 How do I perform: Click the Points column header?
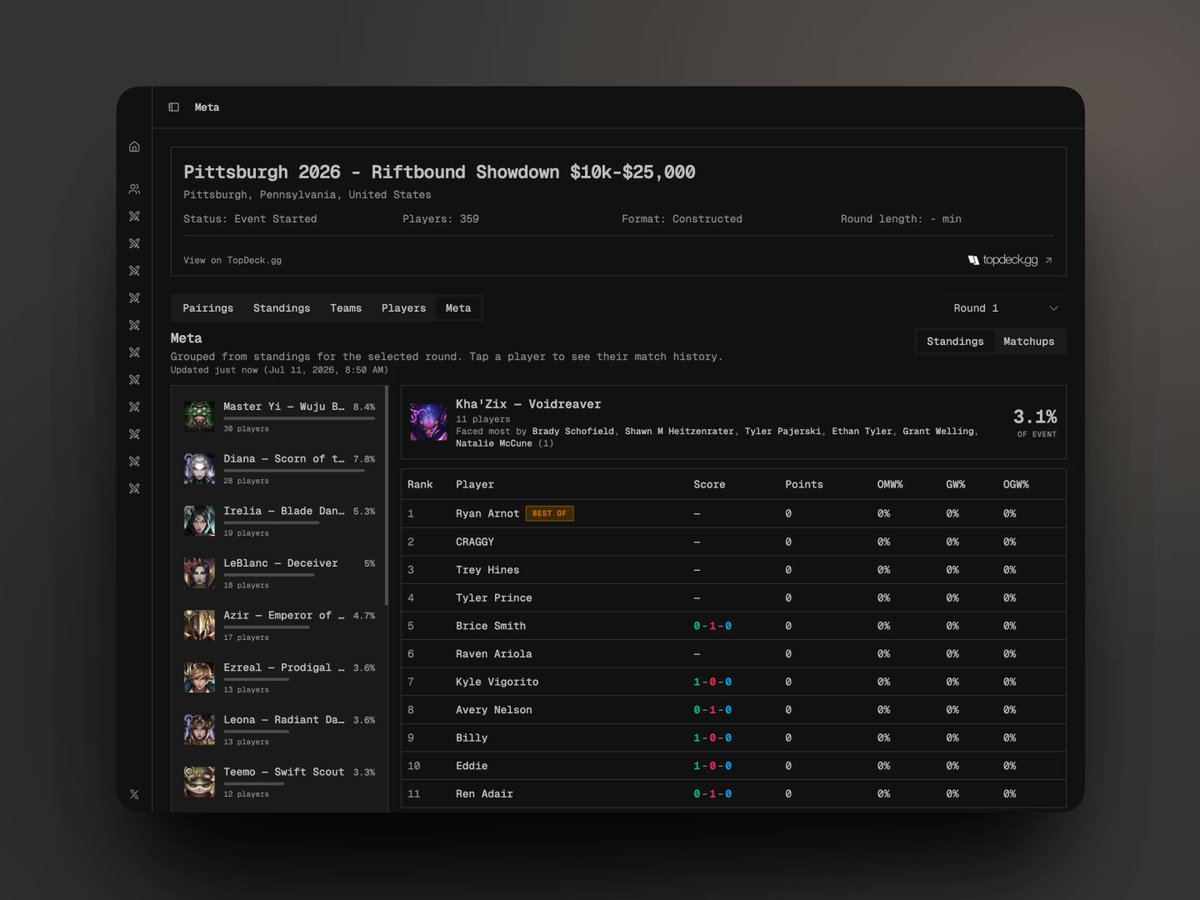pyautogui.click(x=804, y=484)
